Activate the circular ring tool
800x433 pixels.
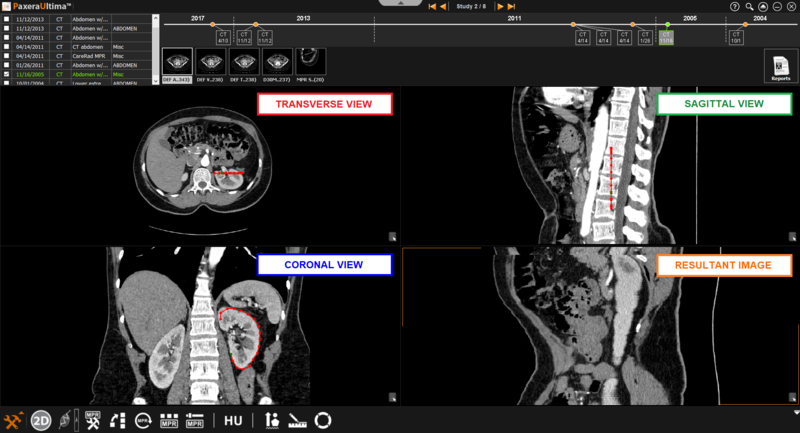[323, 420]
